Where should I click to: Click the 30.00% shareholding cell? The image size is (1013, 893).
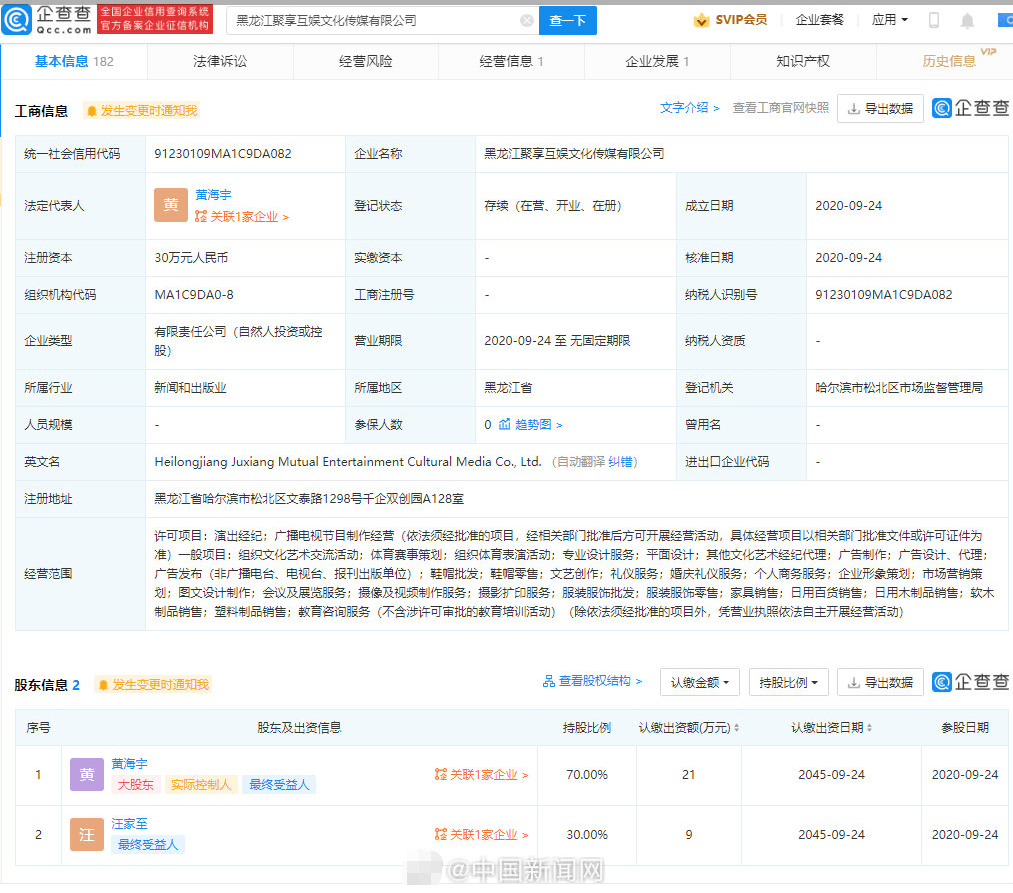(x=587, y=834)
